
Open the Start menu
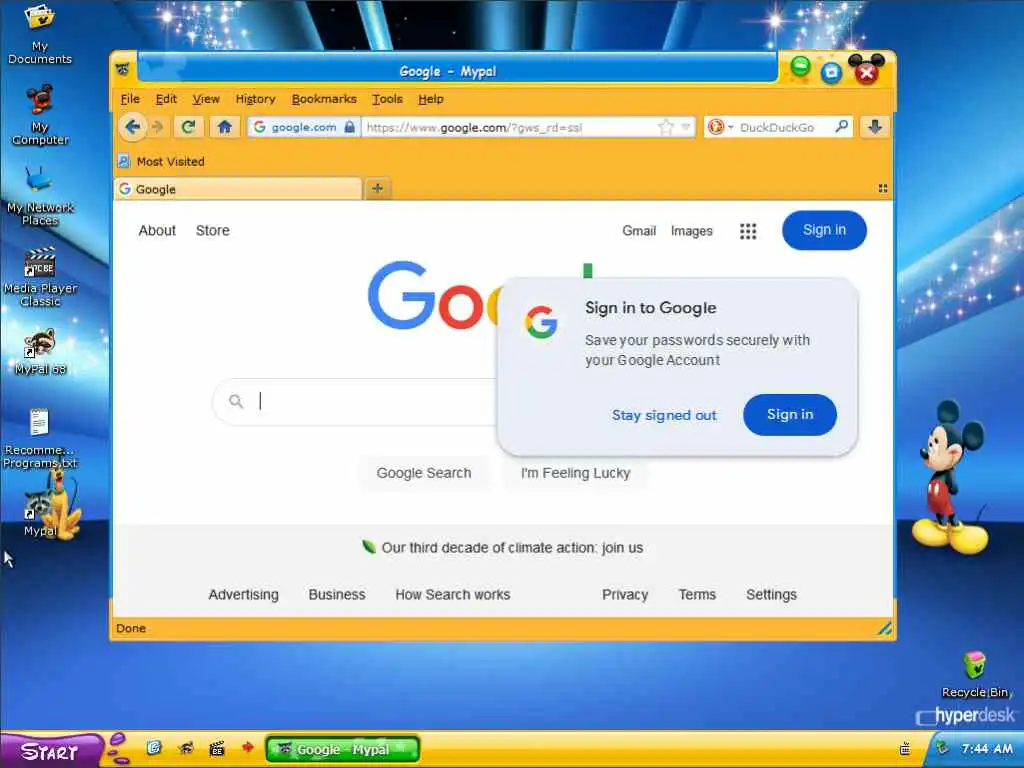coord(51,751)
